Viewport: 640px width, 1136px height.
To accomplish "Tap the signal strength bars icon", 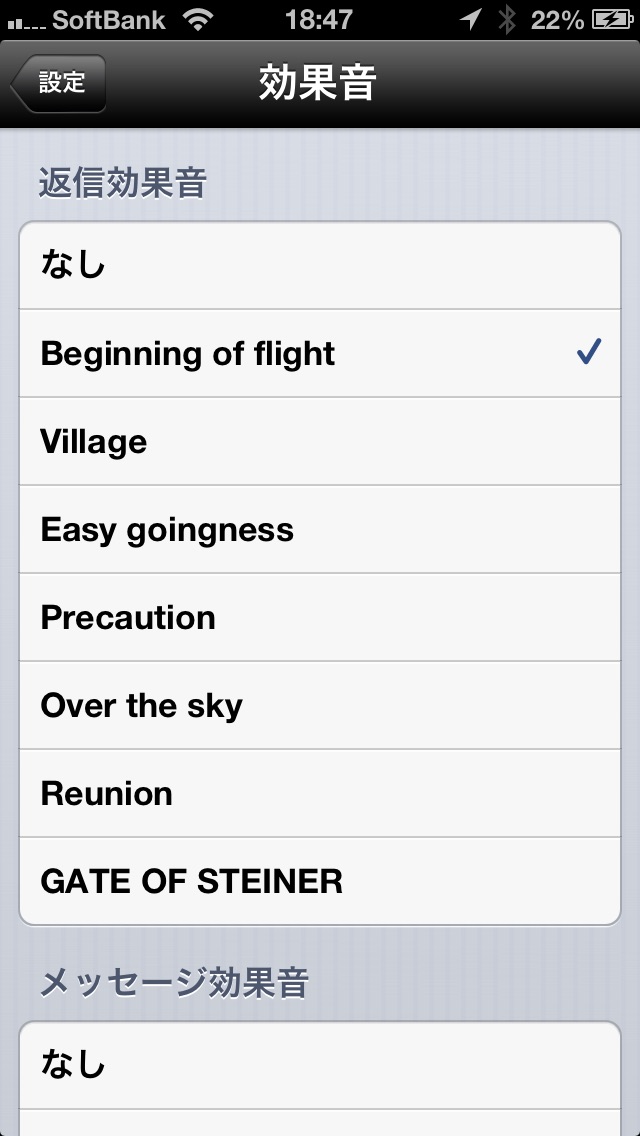I will pyautogui.click(x=25, y=23).
